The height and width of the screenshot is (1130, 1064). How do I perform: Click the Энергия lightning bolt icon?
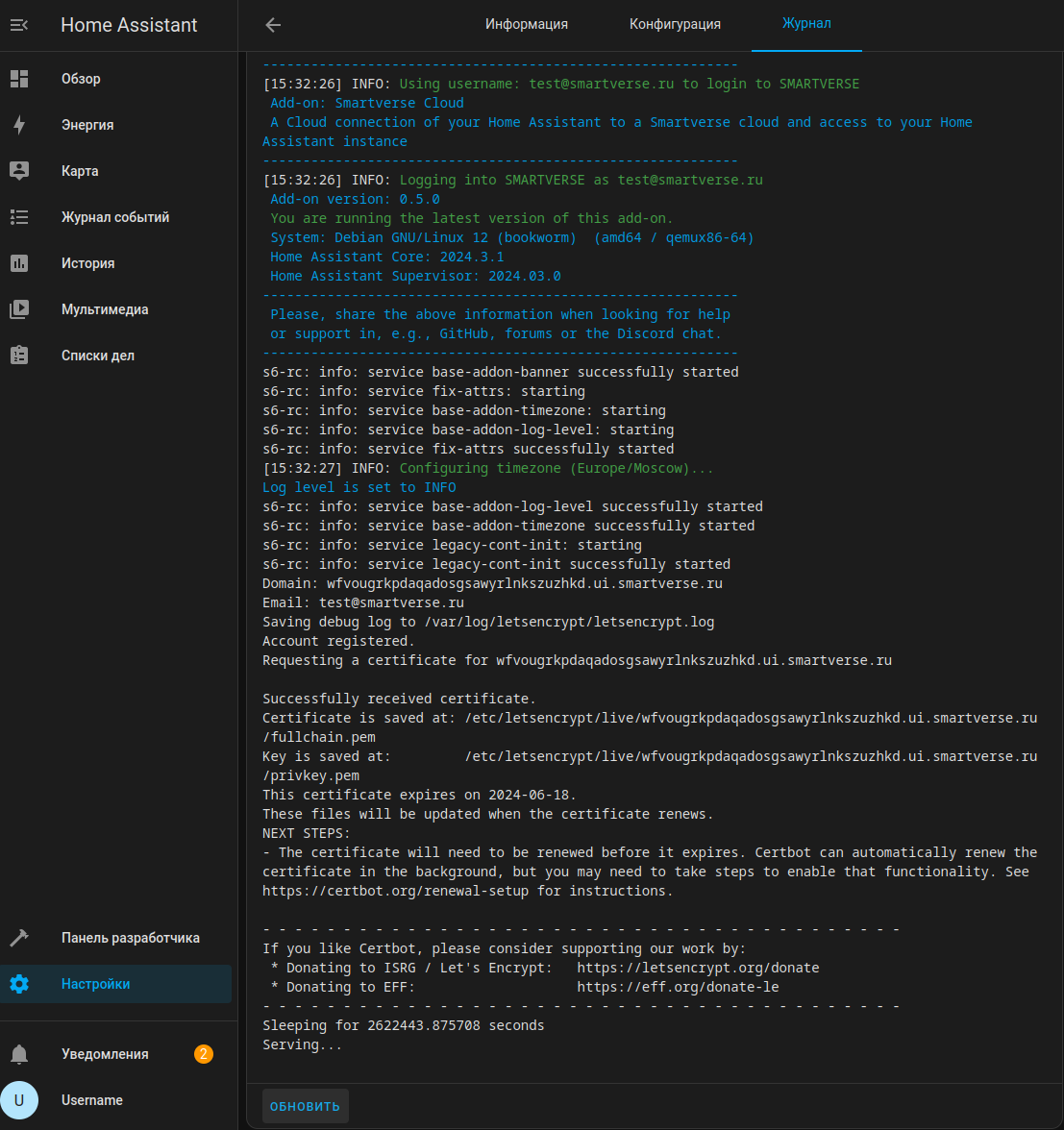click(19, 125)
